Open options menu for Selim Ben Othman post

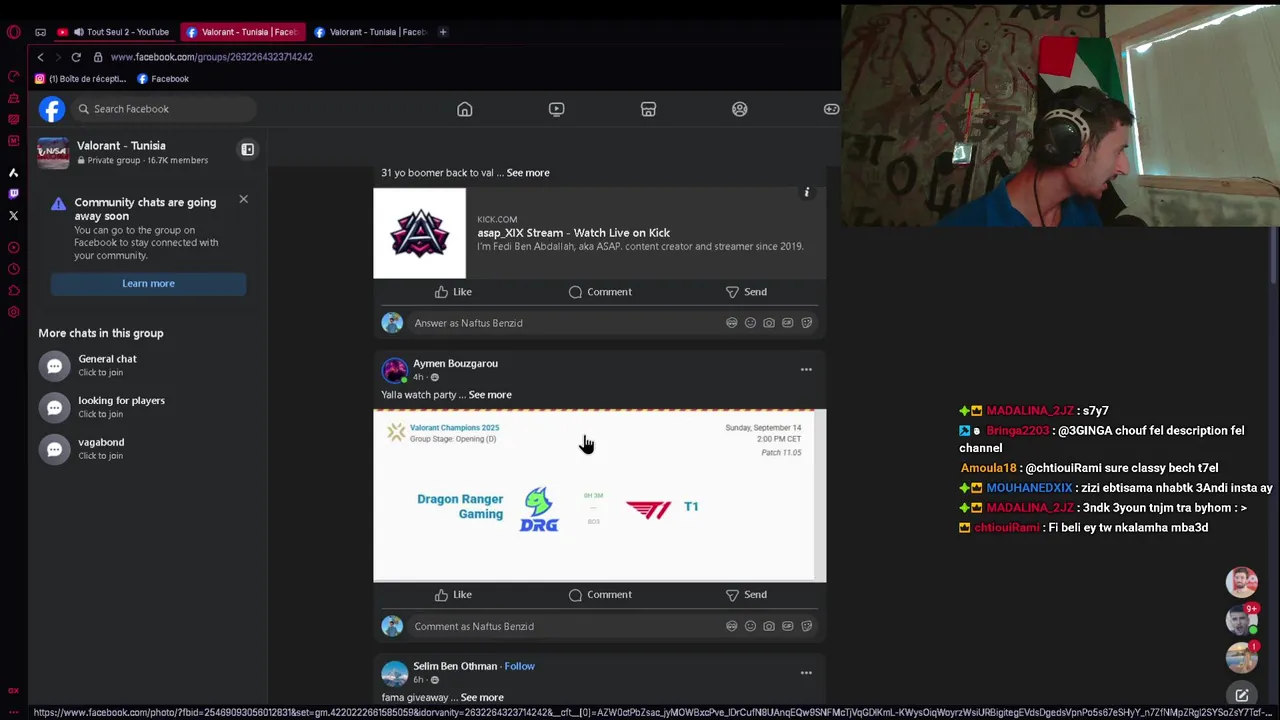(806, 673)
